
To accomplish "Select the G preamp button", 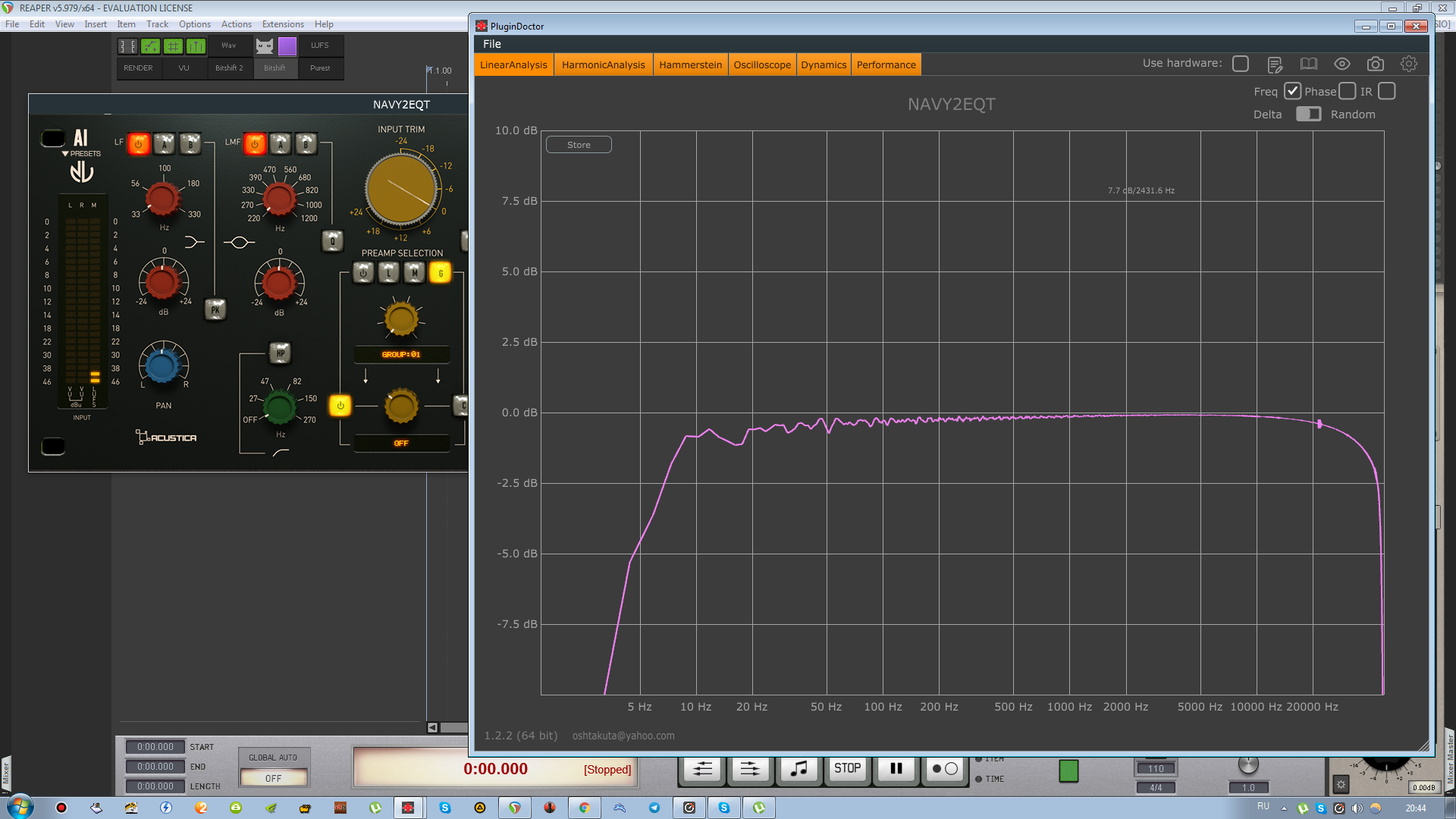I will tap(440, 273).
